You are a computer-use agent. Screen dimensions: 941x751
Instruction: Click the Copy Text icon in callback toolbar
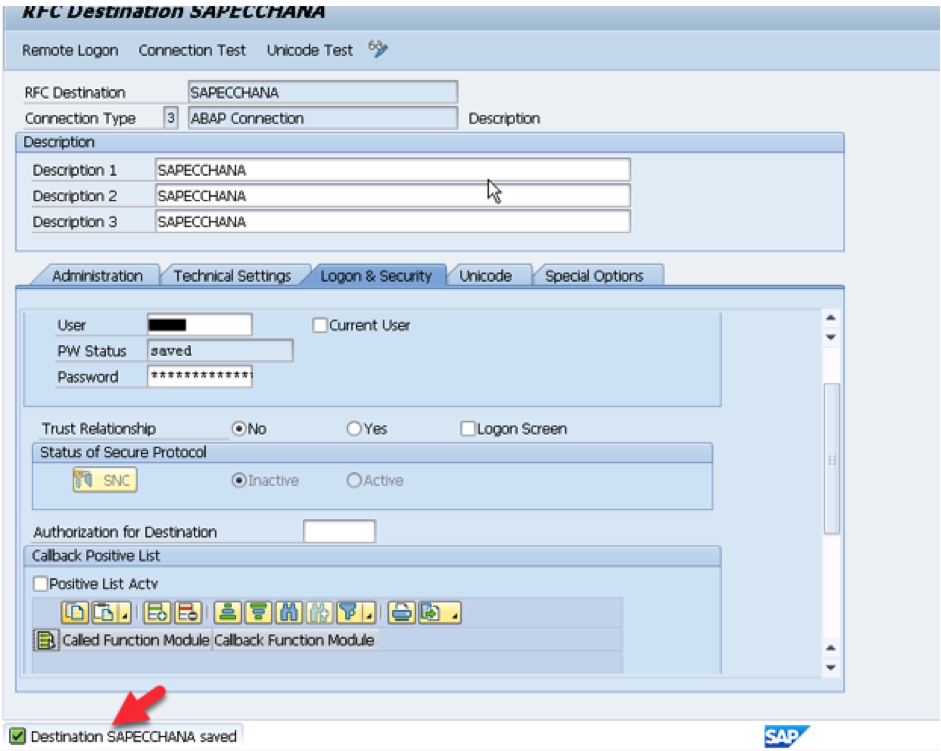pos(75,612)
